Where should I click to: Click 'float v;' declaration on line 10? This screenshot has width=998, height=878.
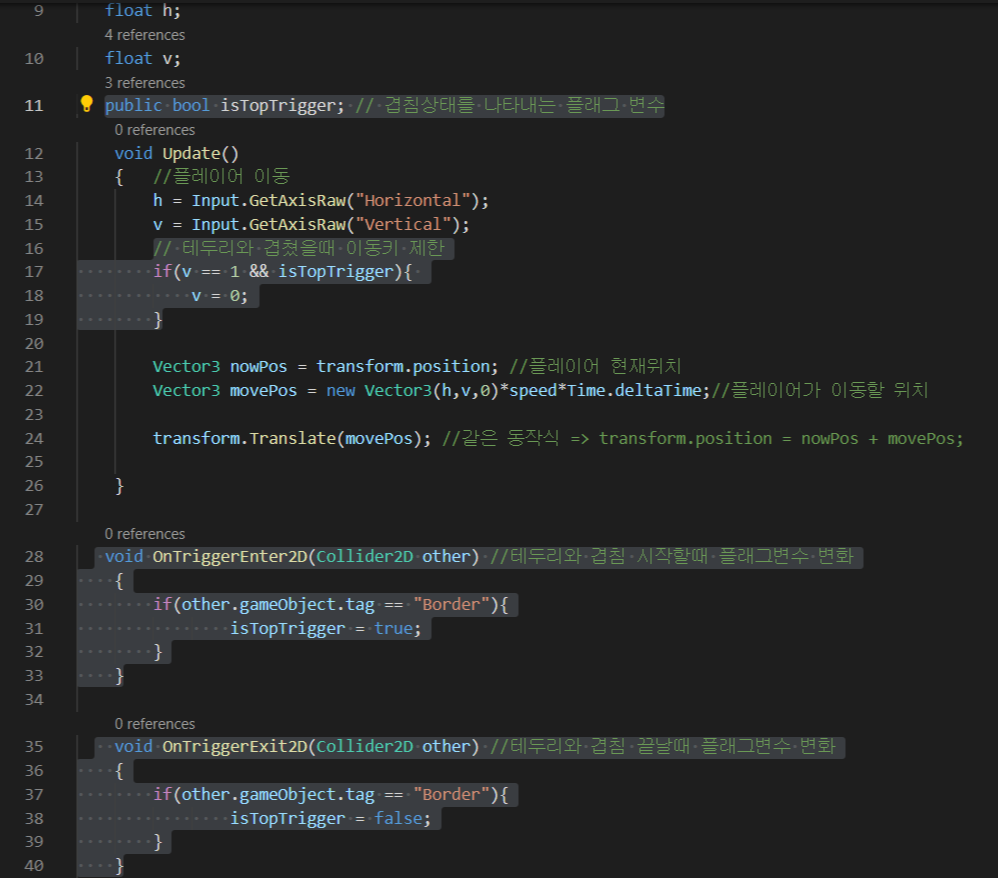tap(143, 59)
